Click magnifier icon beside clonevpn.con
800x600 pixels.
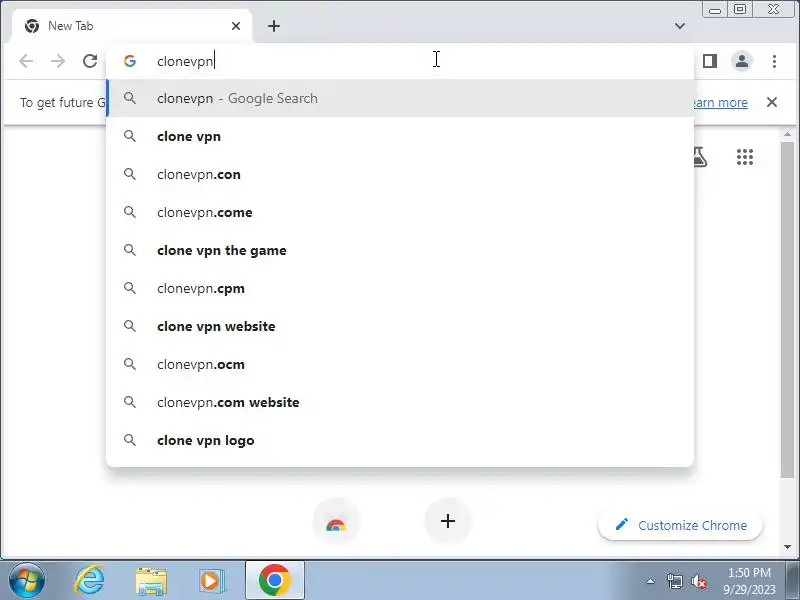click(130, 174)
